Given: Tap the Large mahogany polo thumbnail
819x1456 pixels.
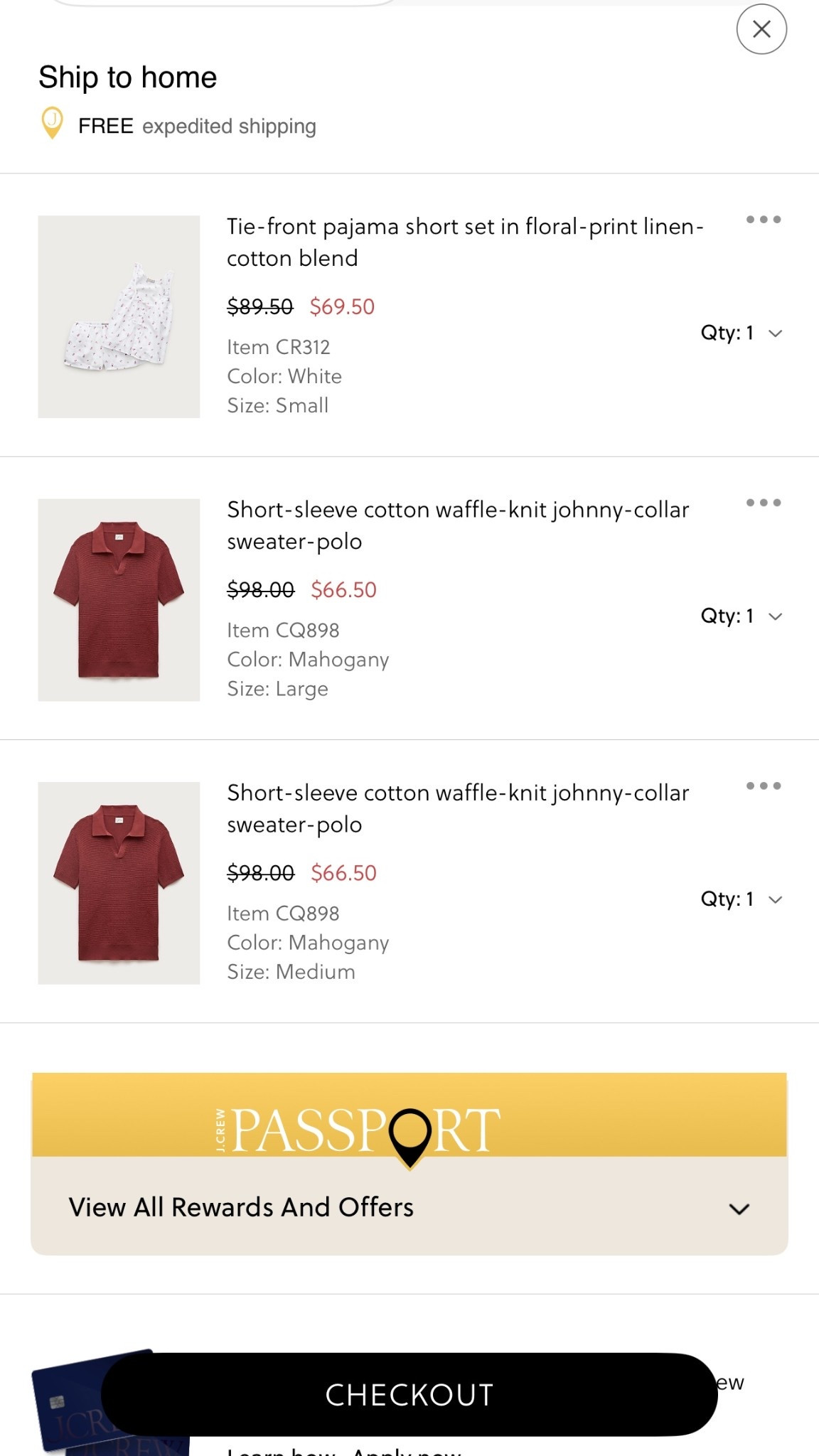Looking at the screenshot, I should click(x=119, y=600).
